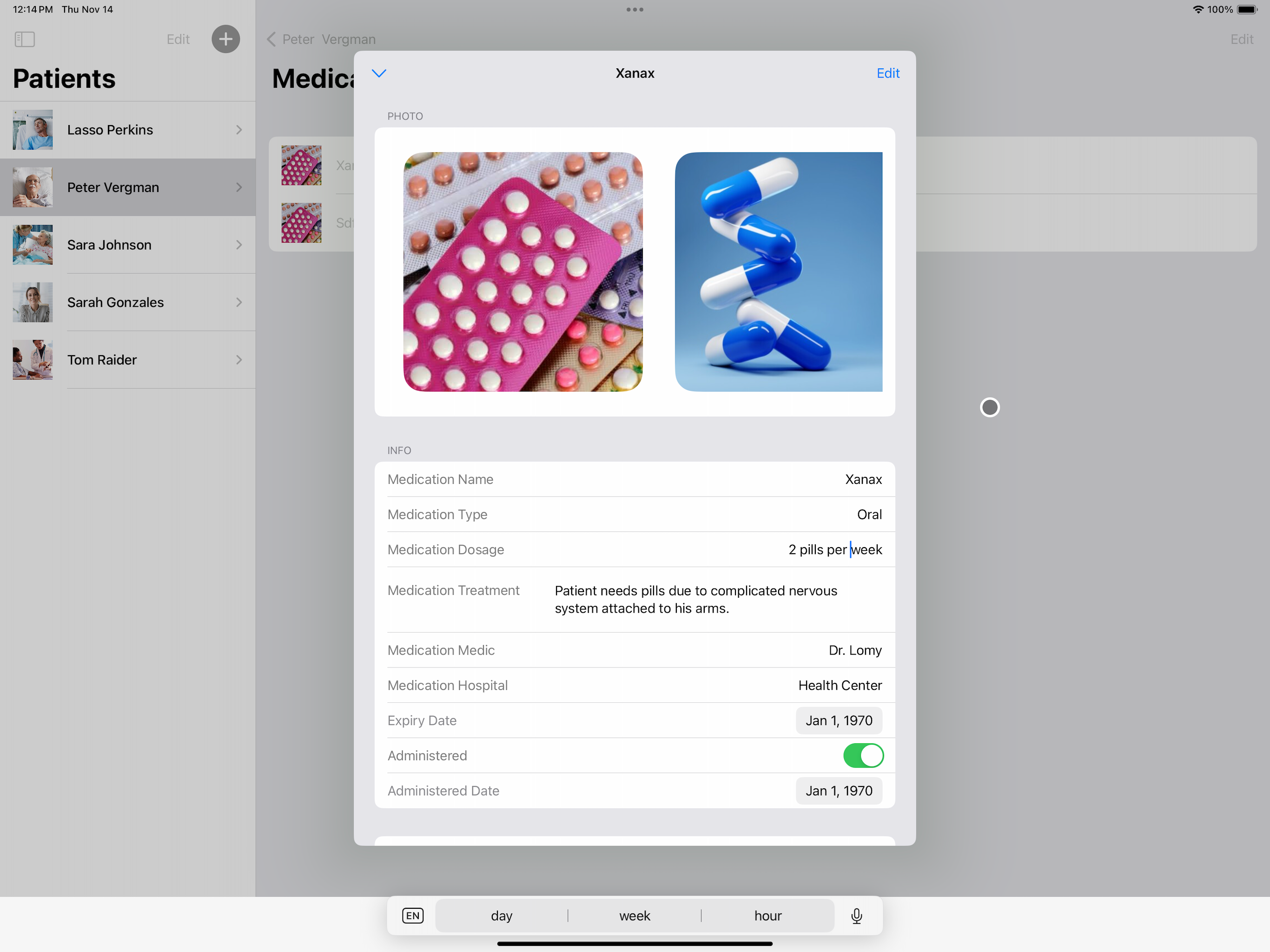Image resolution: width=1270 pixels, height=952 pixels.
Task: Toggle the sidebar visibility icon
Action: (x=25, y=39)
